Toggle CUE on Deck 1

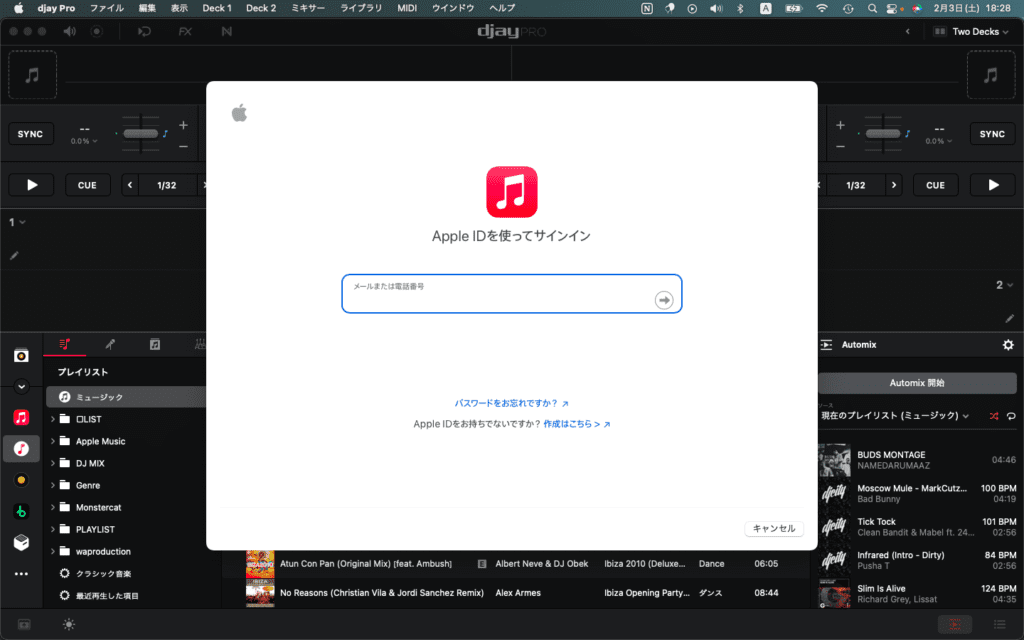point(87,185)
